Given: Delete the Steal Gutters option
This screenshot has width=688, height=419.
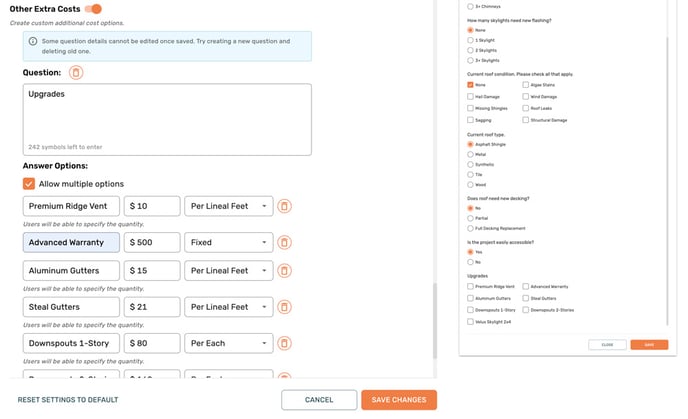Looking at the screenshot, I should [x=284, y=307].
